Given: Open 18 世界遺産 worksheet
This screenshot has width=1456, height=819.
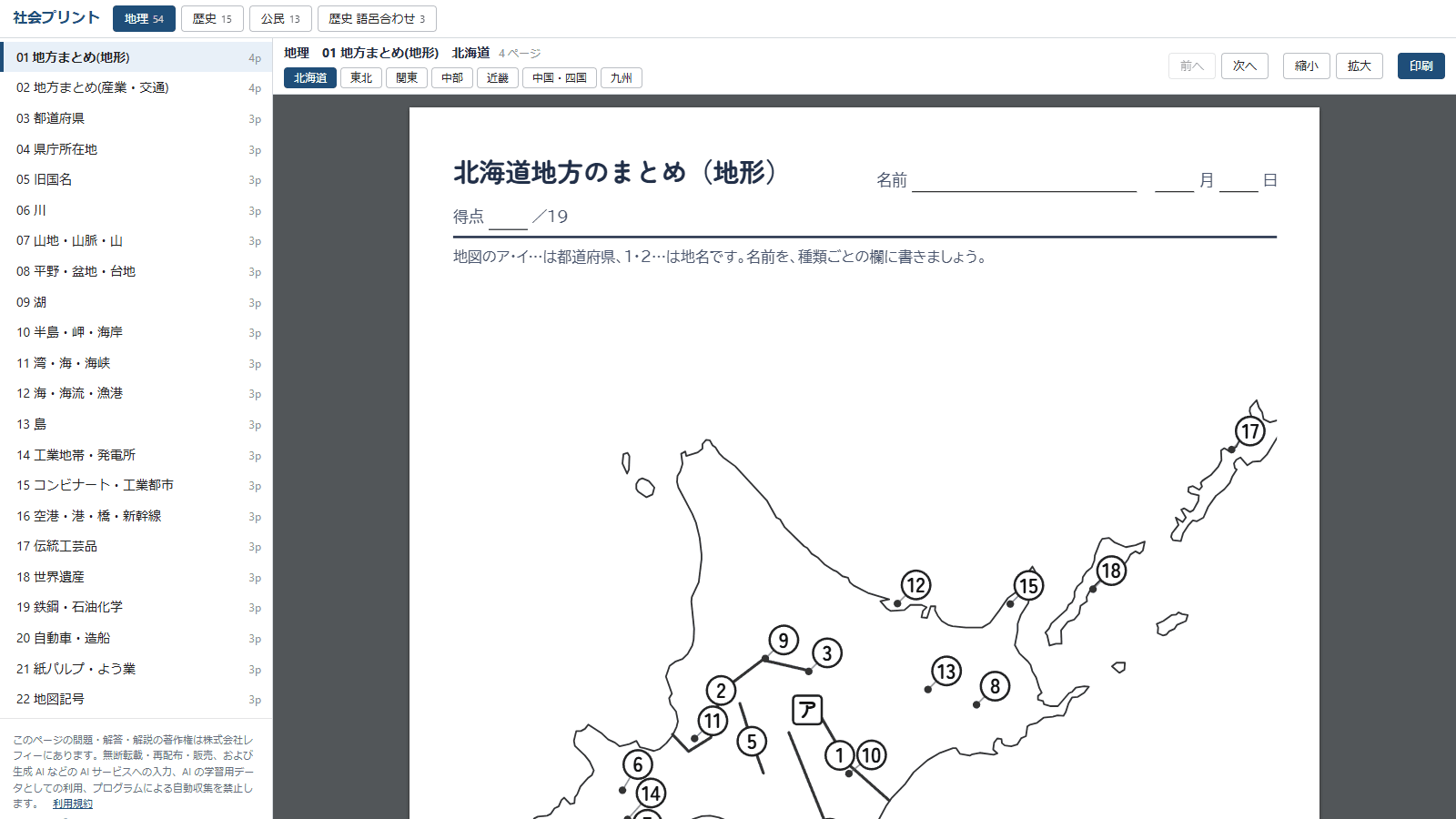Looking at the screenshot, I should (x=136, y=577).
